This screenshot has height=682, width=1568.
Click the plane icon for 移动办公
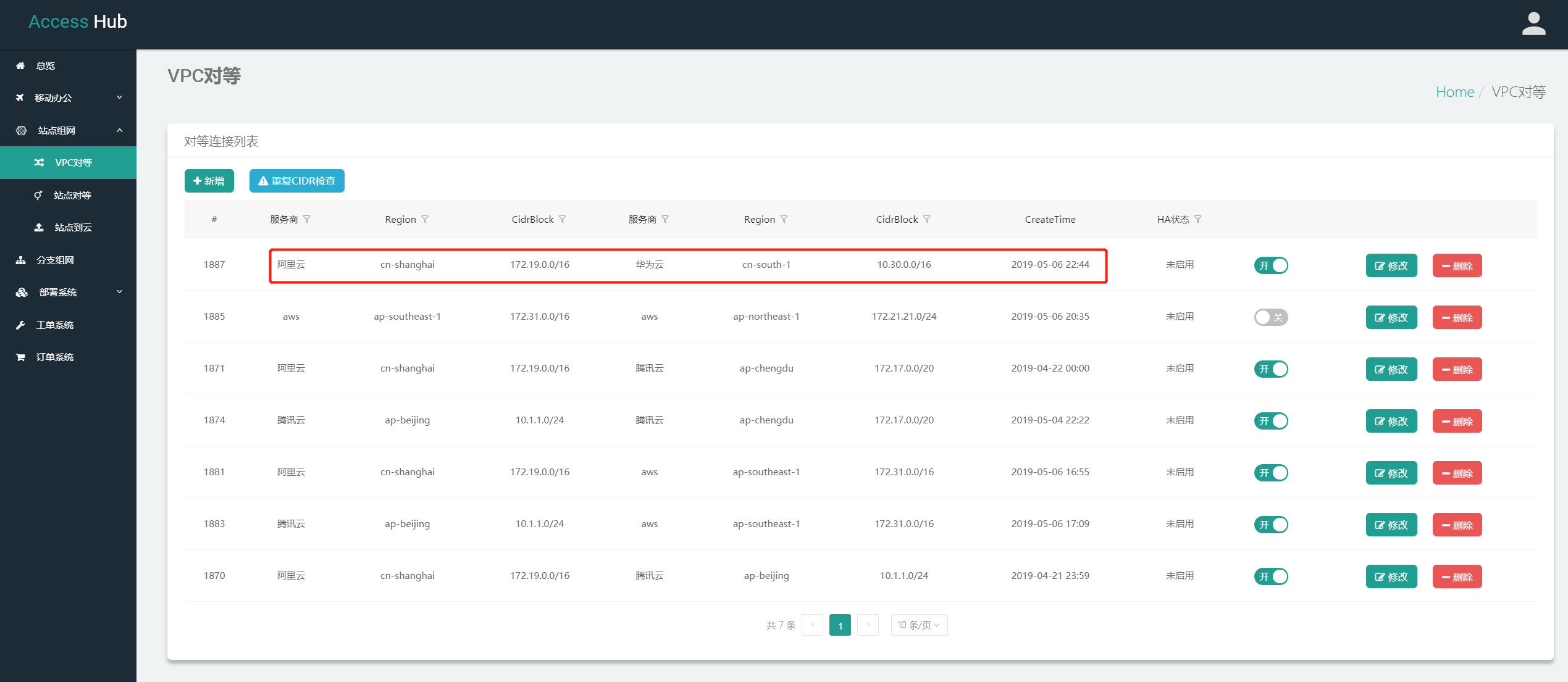pyautogui.click(x=20, y=98)
